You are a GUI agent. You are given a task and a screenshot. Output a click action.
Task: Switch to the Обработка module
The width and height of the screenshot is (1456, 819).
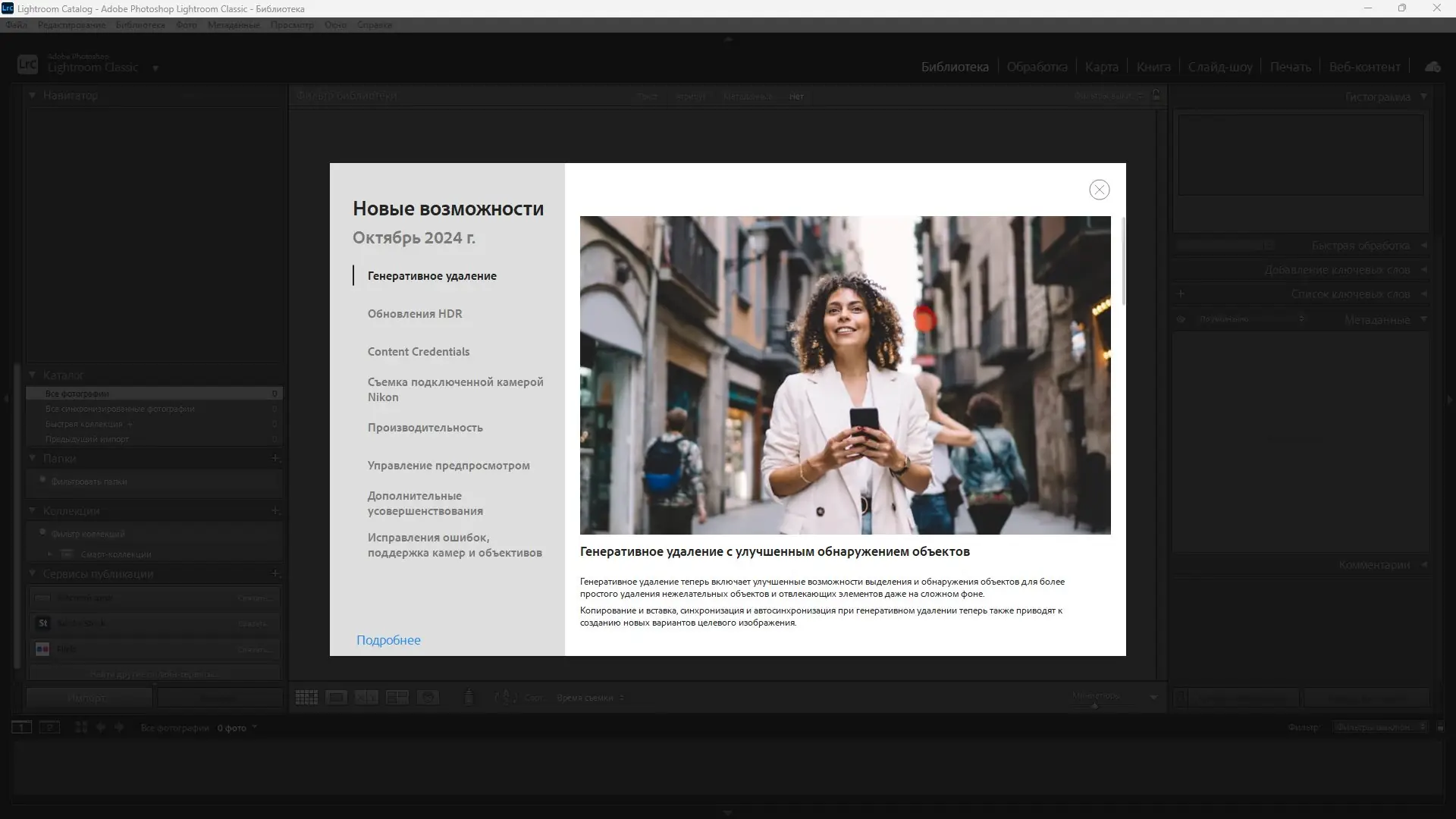pos(1037,67)
